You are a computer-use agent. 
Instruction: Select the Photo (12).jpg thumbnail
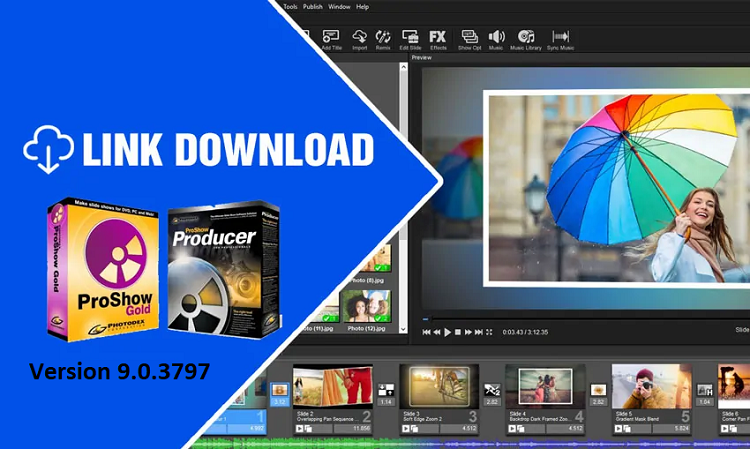(x=366, y=307)
